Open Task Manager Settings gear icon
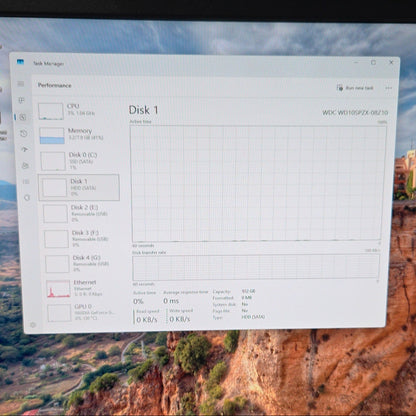 (33, 325)
